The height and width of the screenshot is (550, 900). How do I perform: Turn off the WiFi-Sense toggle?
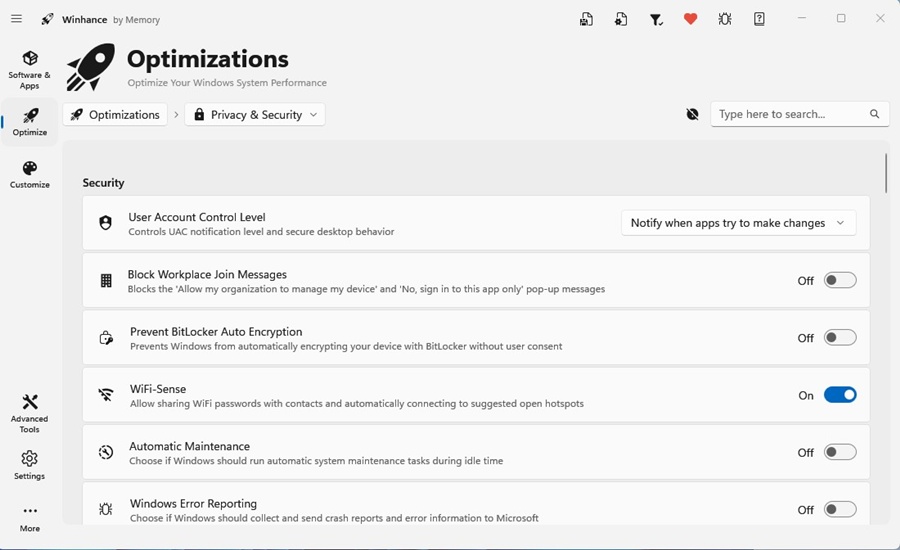(840, 395)
